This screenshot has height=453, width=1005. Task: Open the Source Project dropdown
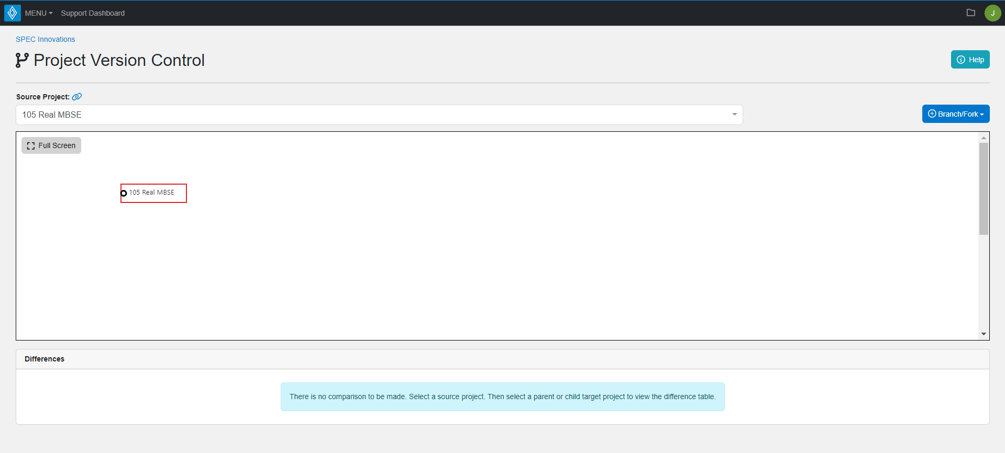379,115
